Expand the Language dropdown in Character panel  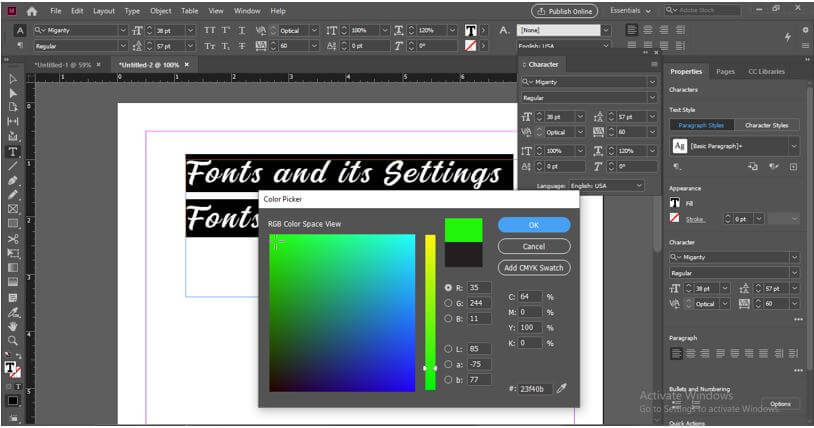639,185
